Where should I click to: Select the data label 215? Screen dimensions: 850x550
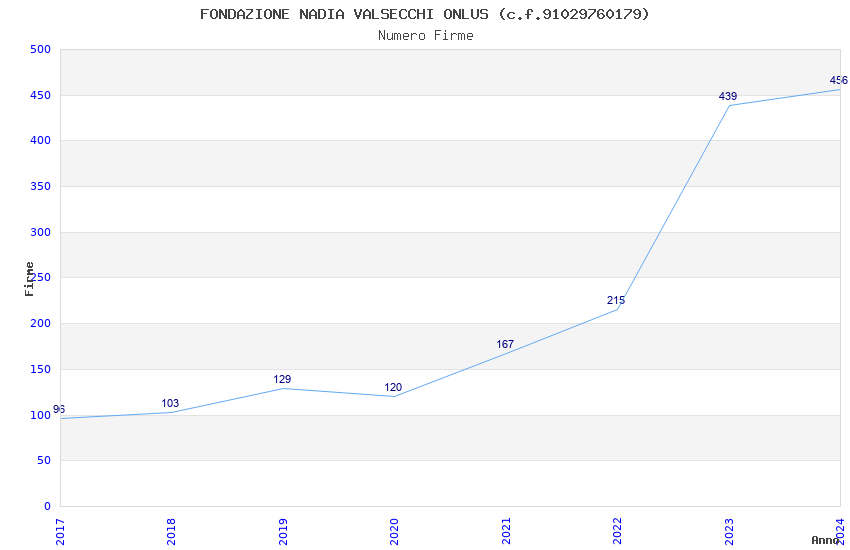(616, 300)
